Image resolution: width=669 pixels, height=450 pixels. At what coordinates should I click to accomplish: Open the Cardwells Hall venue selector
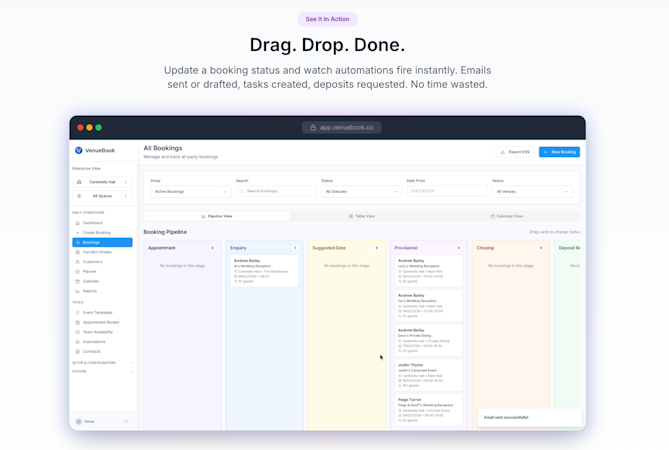[x=102, y=182]
